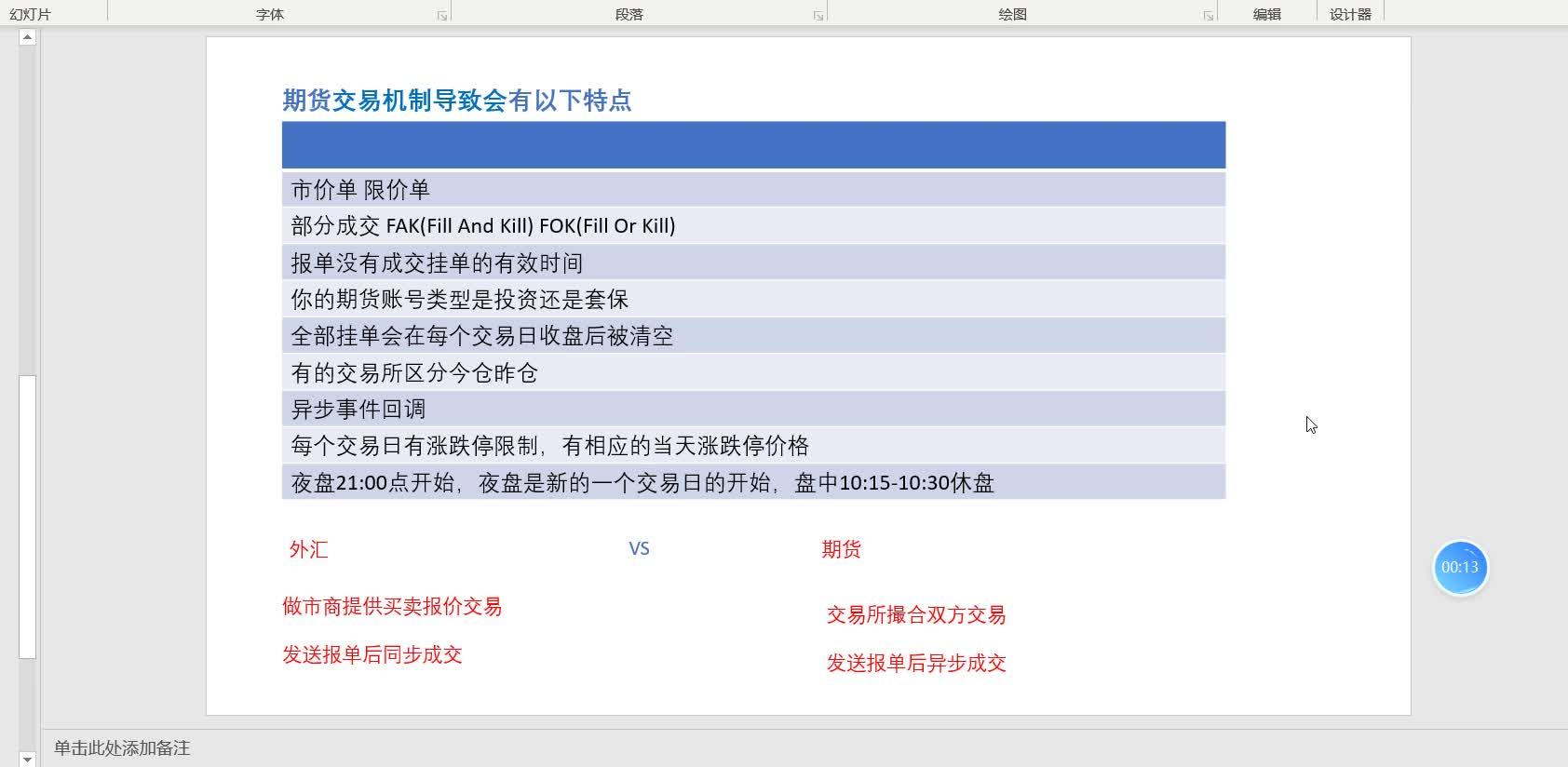Click the row 异步事件回调

click(753, 409)
